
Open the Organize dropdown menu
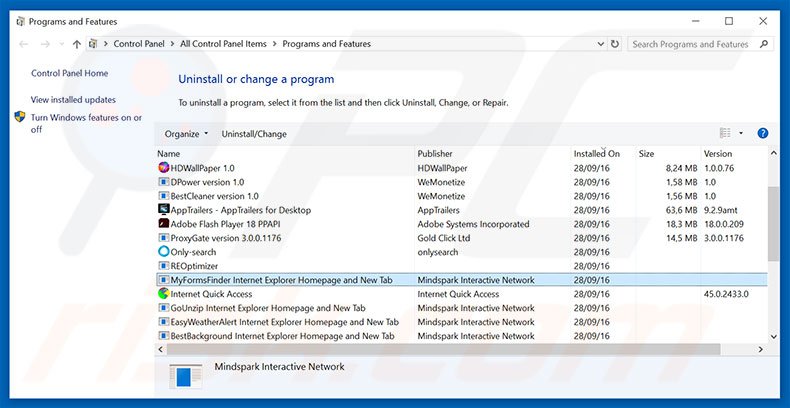point(186,134)
